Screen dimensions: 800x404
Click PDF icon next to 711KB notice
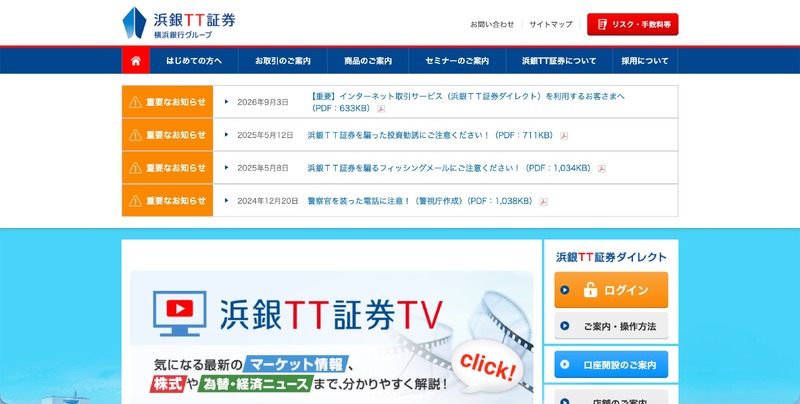pos(564,136)
